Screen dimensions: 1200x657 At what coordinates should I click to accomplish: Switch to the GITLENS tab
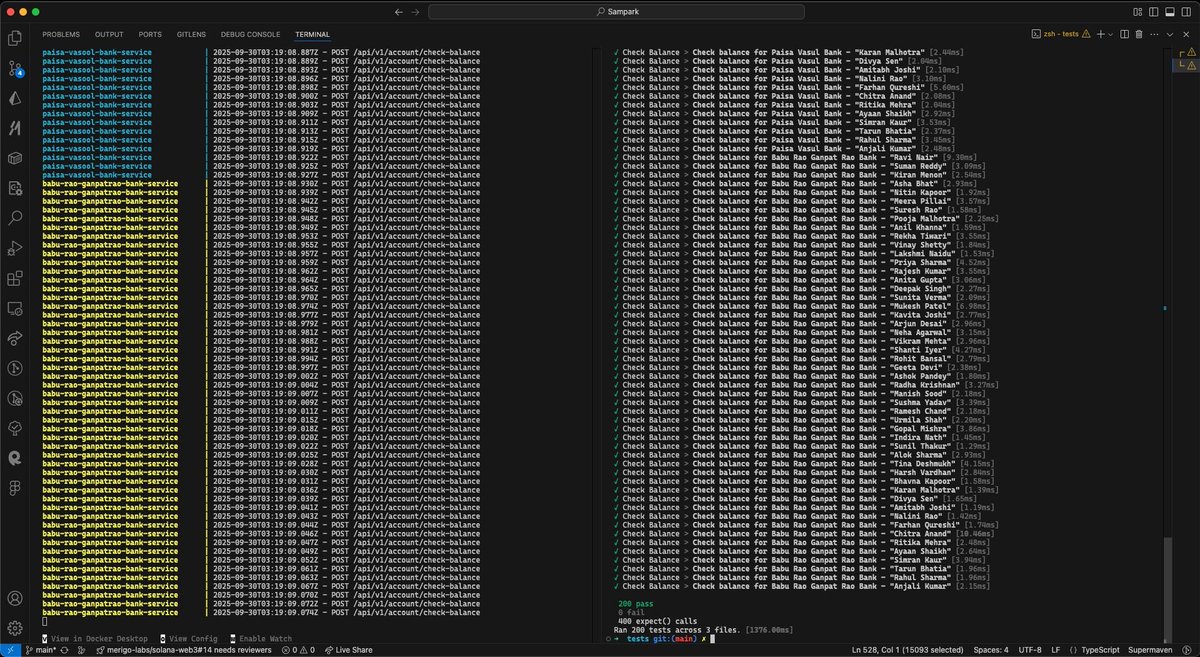point(191,34)
